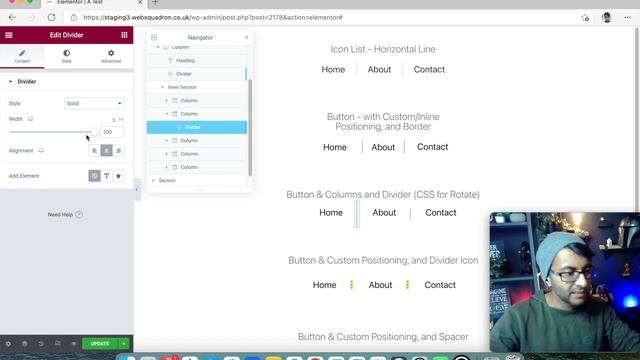
Task: Open Elementor settings gear in footer
Action: tap(8, 344)
